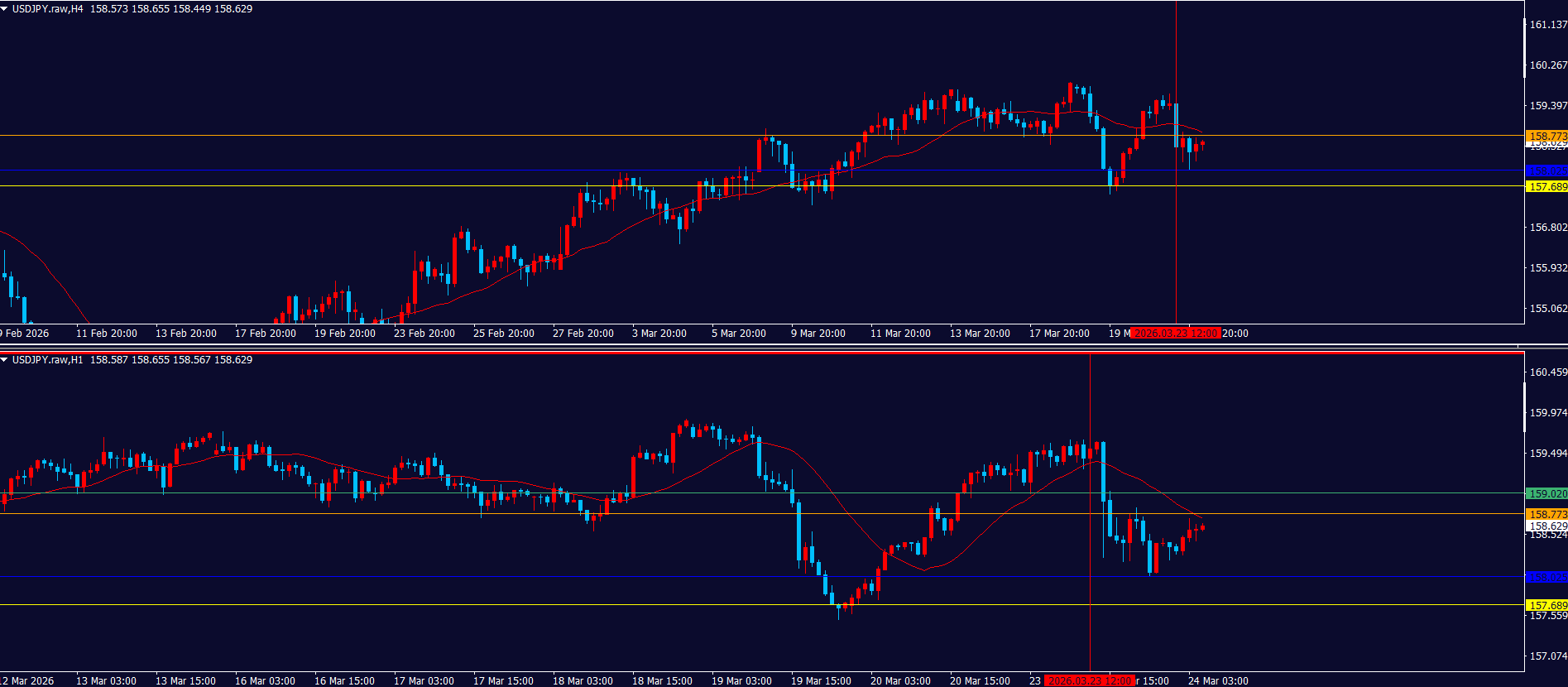Select the USDJPY.raw,H4 chart title text
The height and width of the screenshot is (687, 1568).
click(47, 9)
